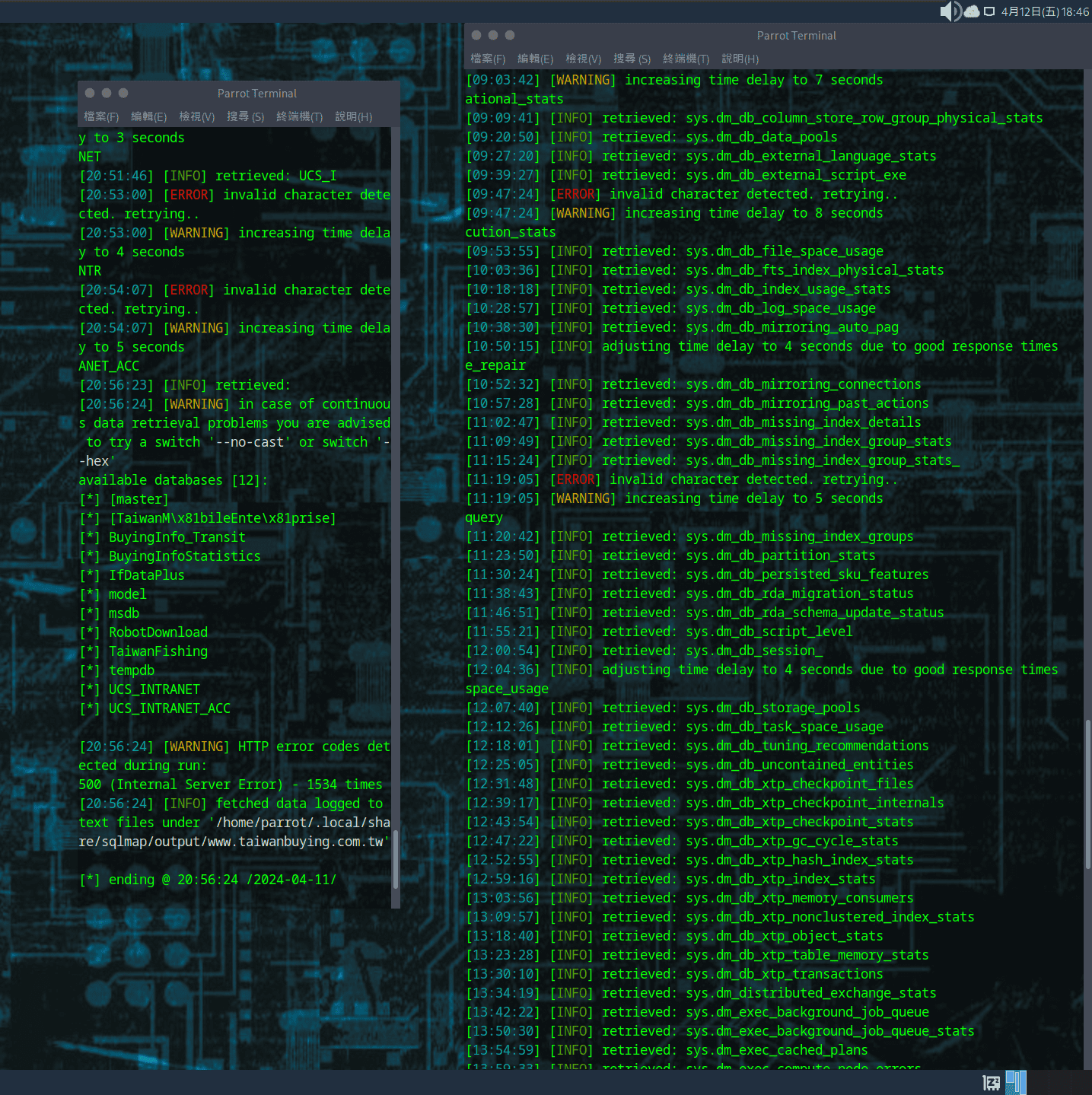Click the network display icon in tray
Screen dimensions: 1092x1095
click(x=989, y=11)
